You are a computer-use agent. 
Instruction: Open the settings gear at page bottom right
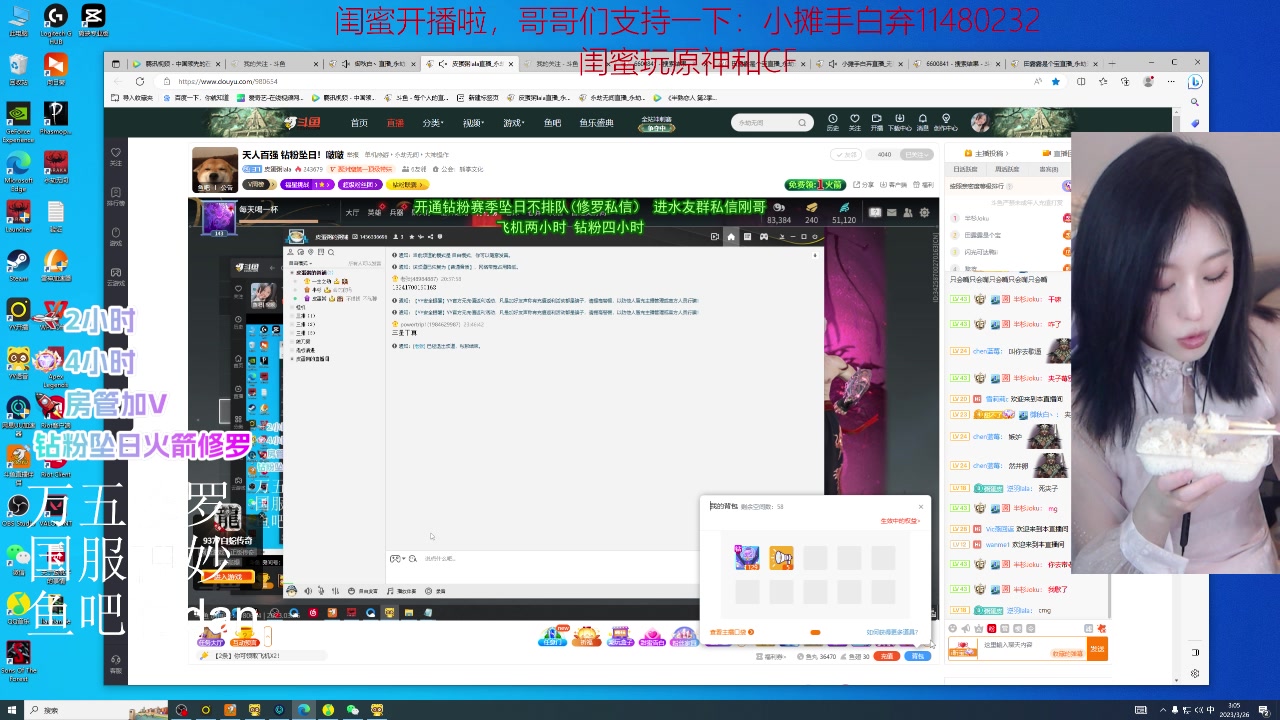(1195, 674)
